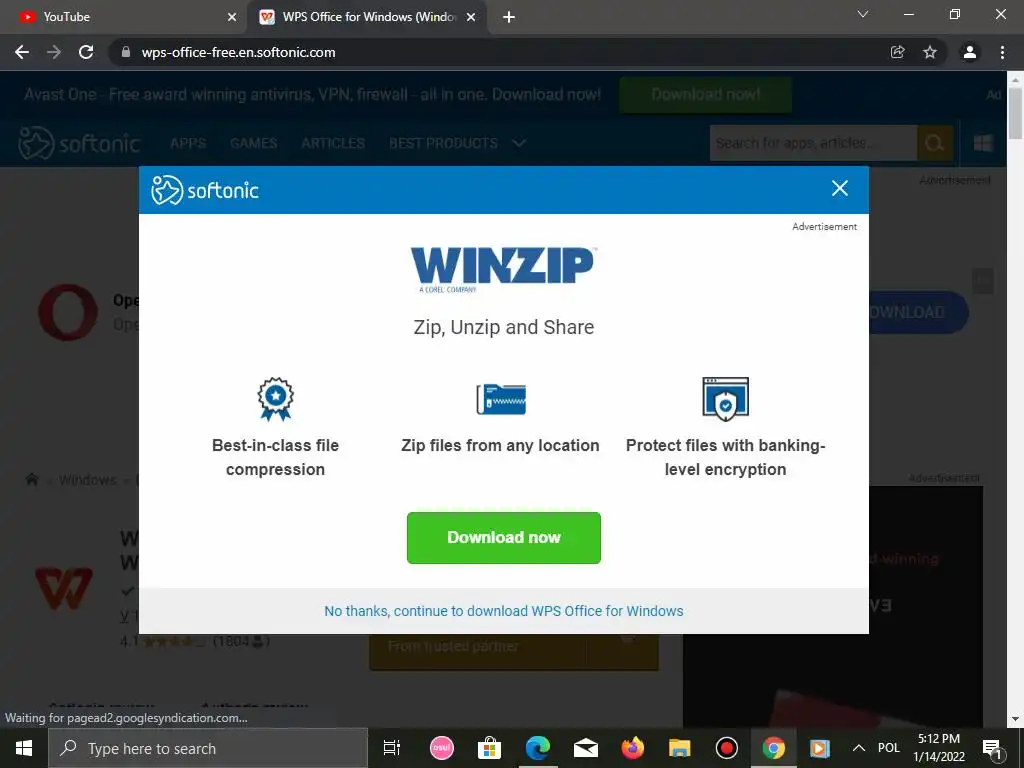The height and width of the screenshot is (768, 1024).
Task: Close the Softonic WinZip advertisement popup
Action: click(x=840, y=189)
